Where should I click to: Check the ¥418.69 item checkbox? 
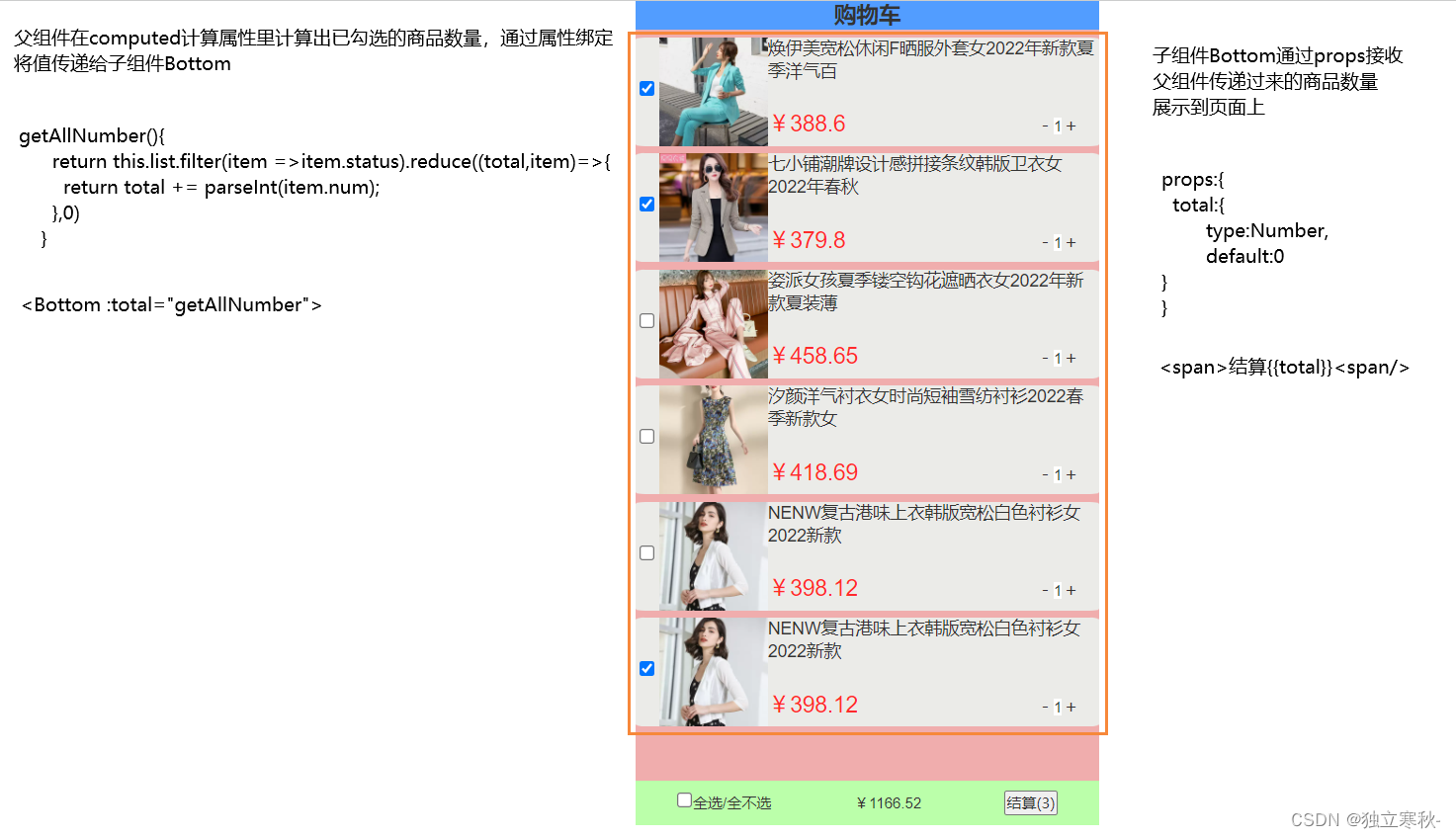point(647,437)
